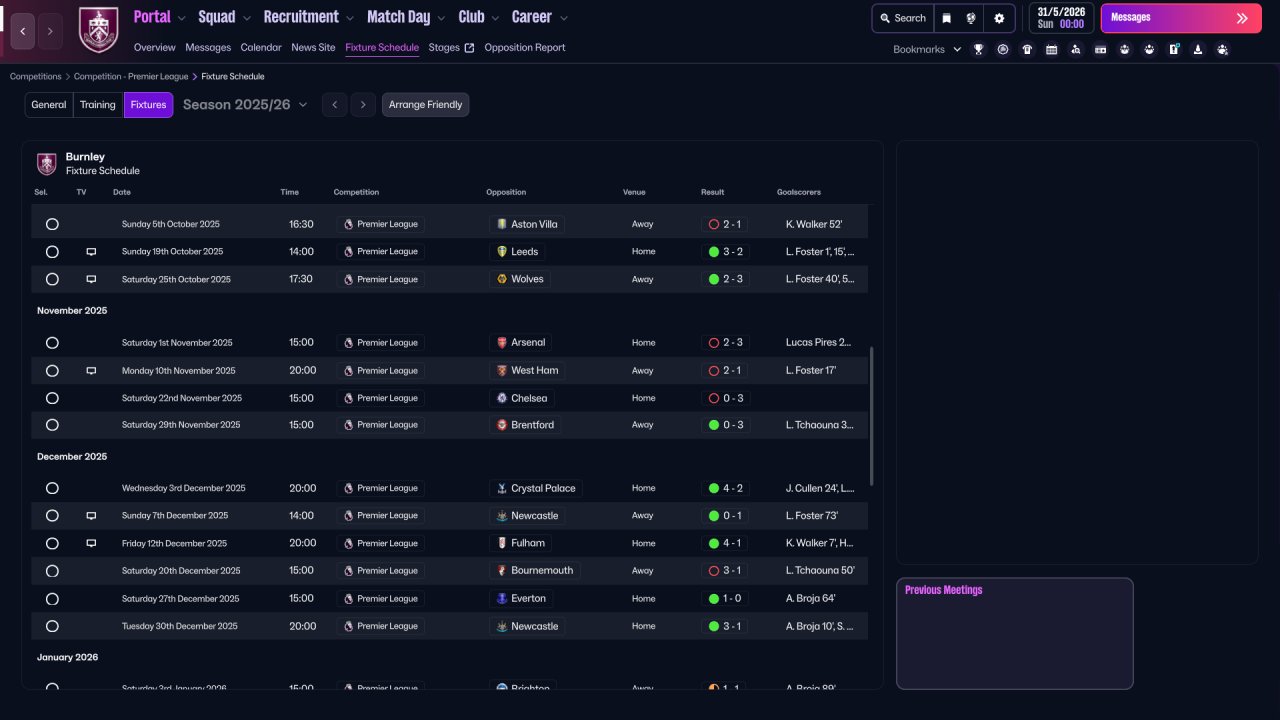Click the 4 - 2 result against Crystal Palace
This screenshot has height=720, width=1280.
727,489
